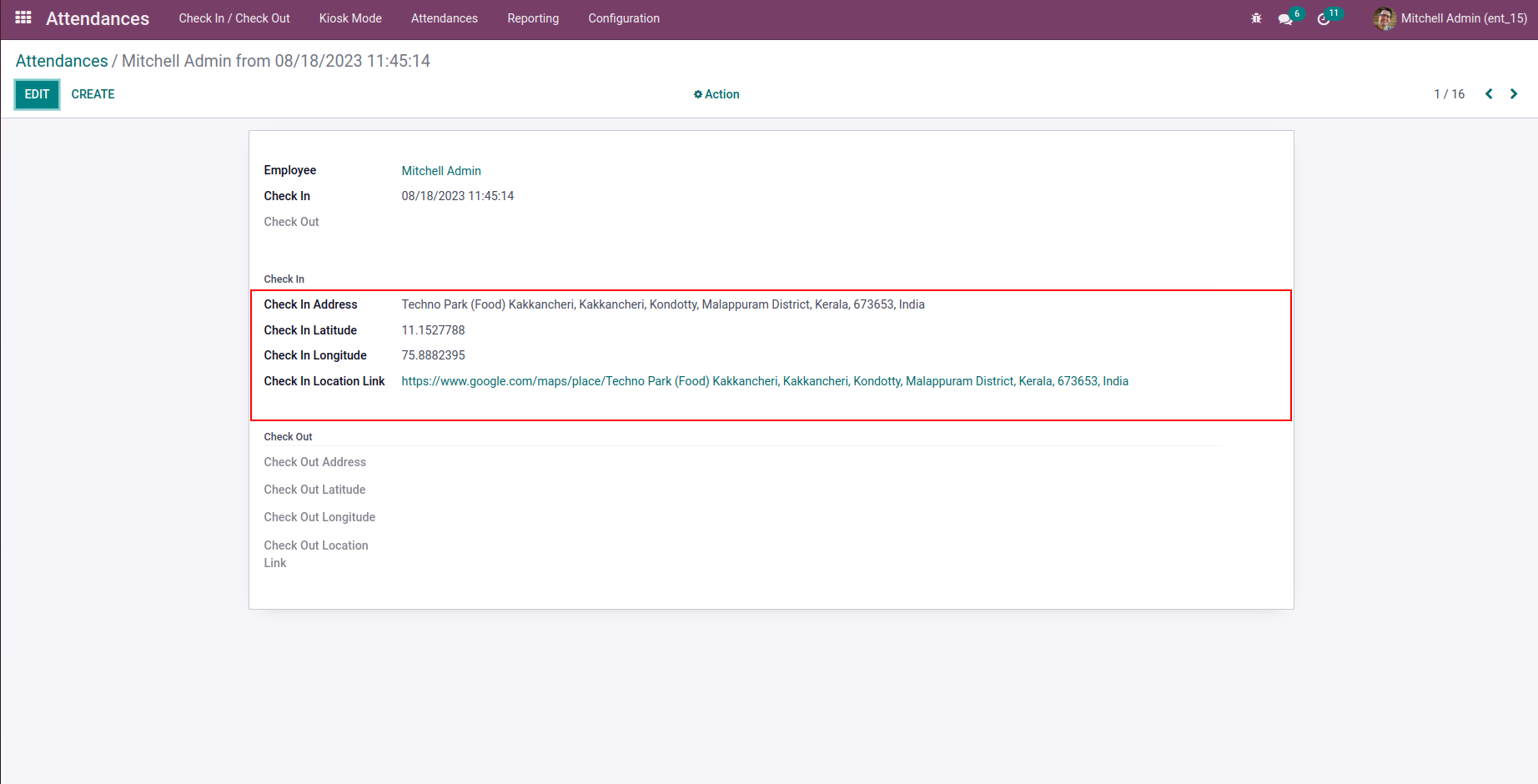Viewport: 1538px width, 784px height.
Task: Click latitude value 11.1527788
Action: click(x=434, y=330)
